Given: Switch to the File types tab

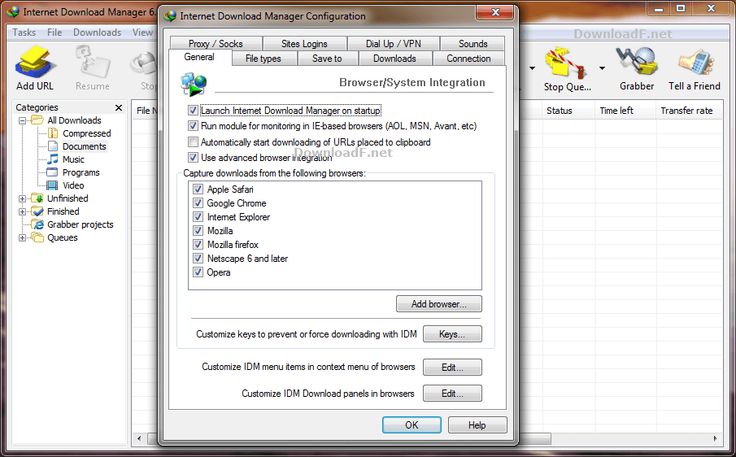Looking at the screenshot, I should [263, 59].
